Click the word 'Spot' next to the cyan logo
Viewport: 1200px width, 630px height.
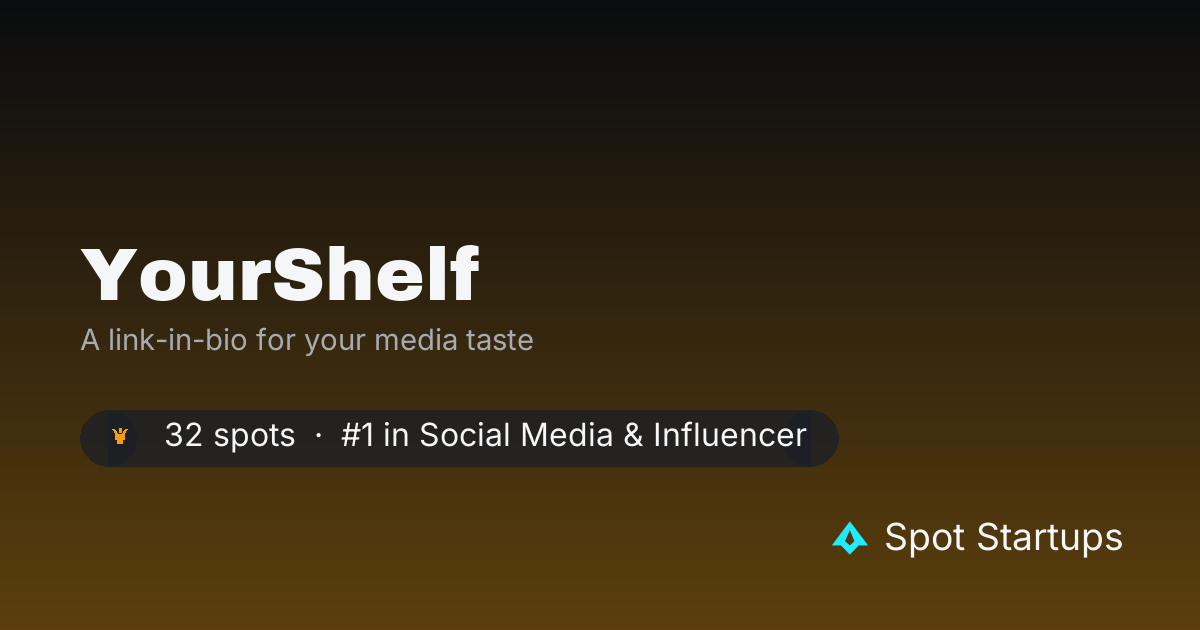pyautogui.click(x=926, y=538)
